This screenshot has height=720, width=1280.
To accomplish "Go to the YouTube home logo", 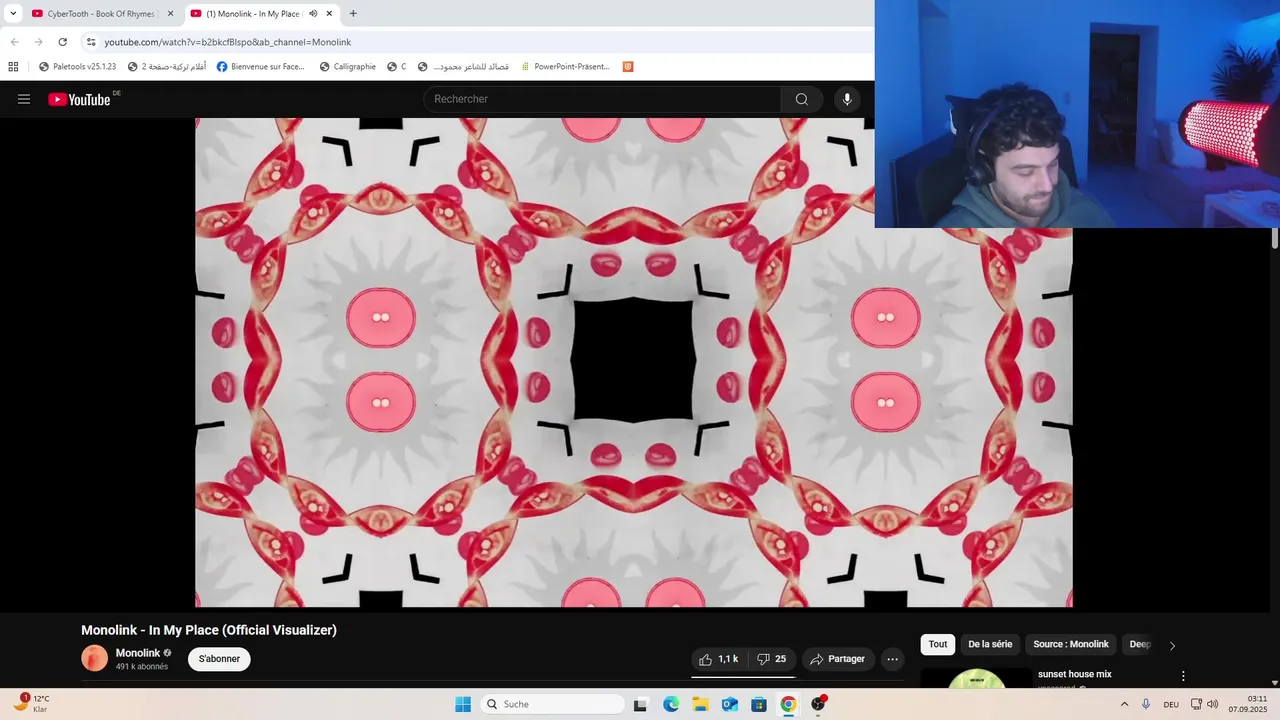I will [79, 99].
